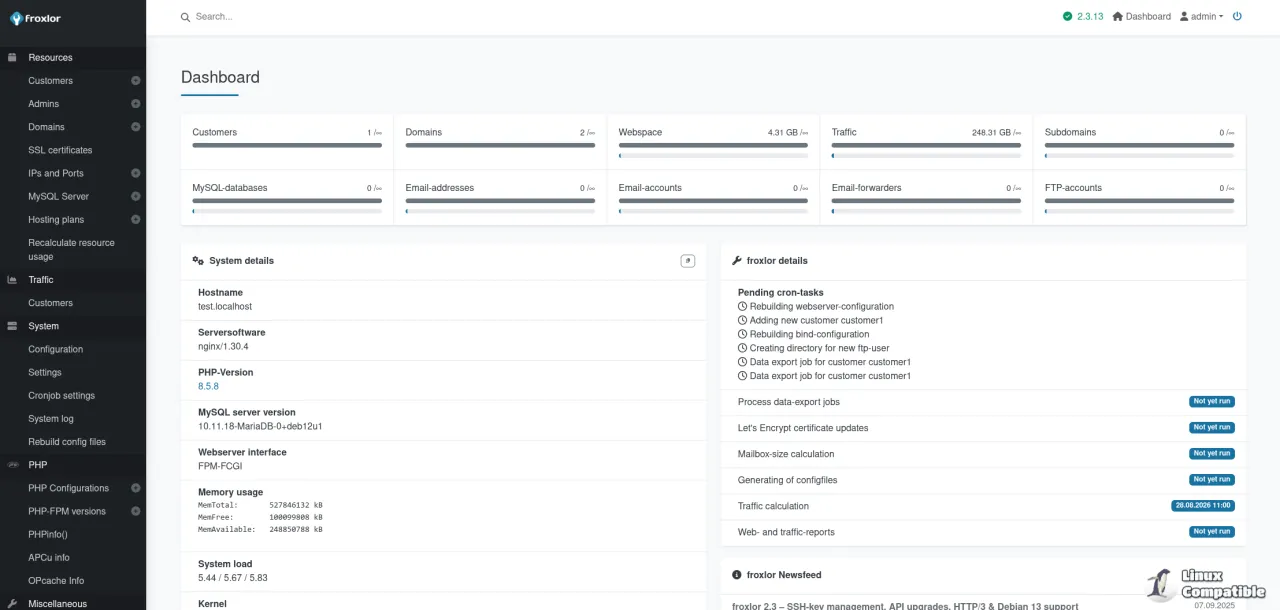This screenshot has width=1280, height=610.
Task: Collapse the Traffic sidebar section
Action: (x=73, y=280)
